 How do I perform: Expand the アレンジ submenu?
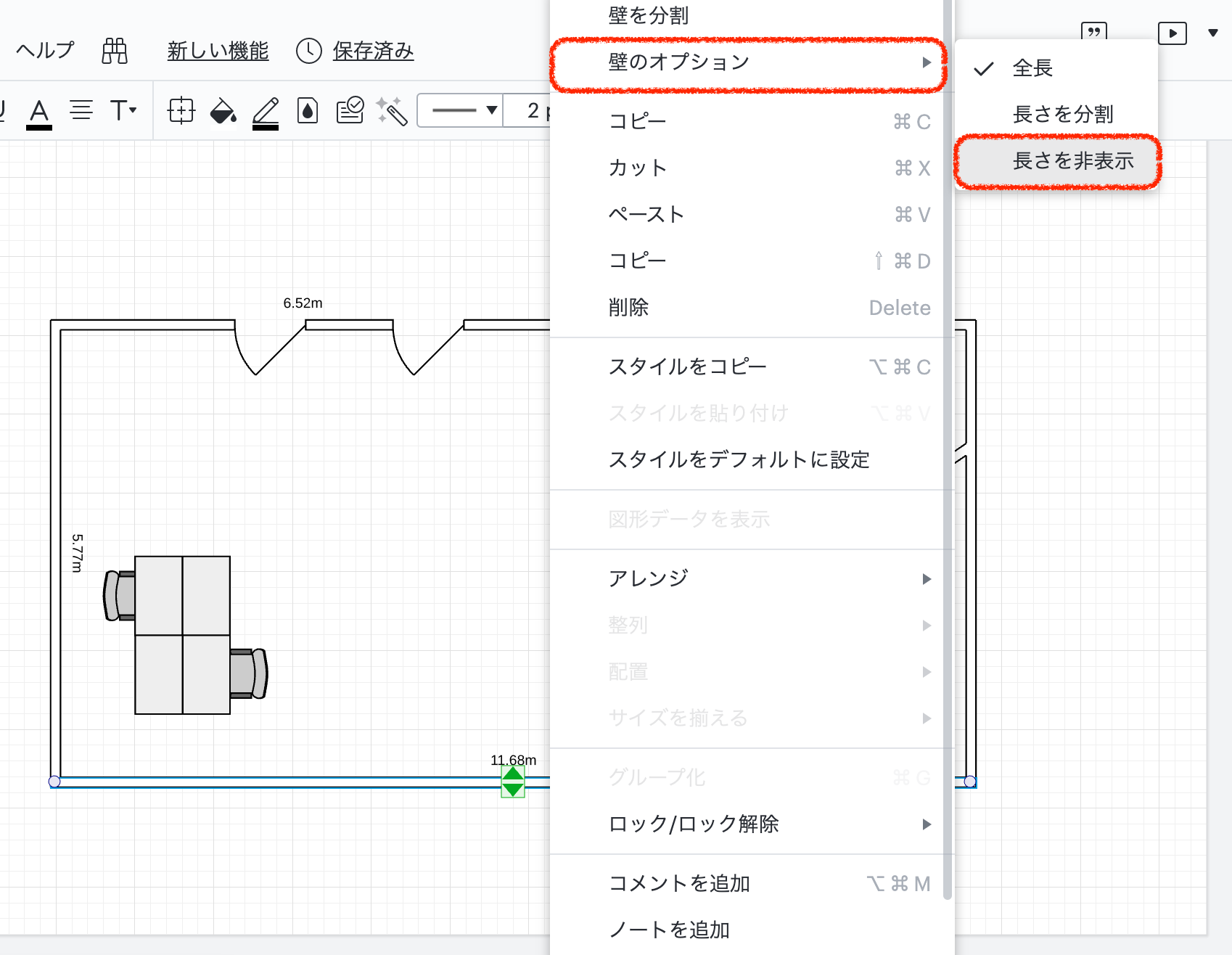[x=747, y=578]
